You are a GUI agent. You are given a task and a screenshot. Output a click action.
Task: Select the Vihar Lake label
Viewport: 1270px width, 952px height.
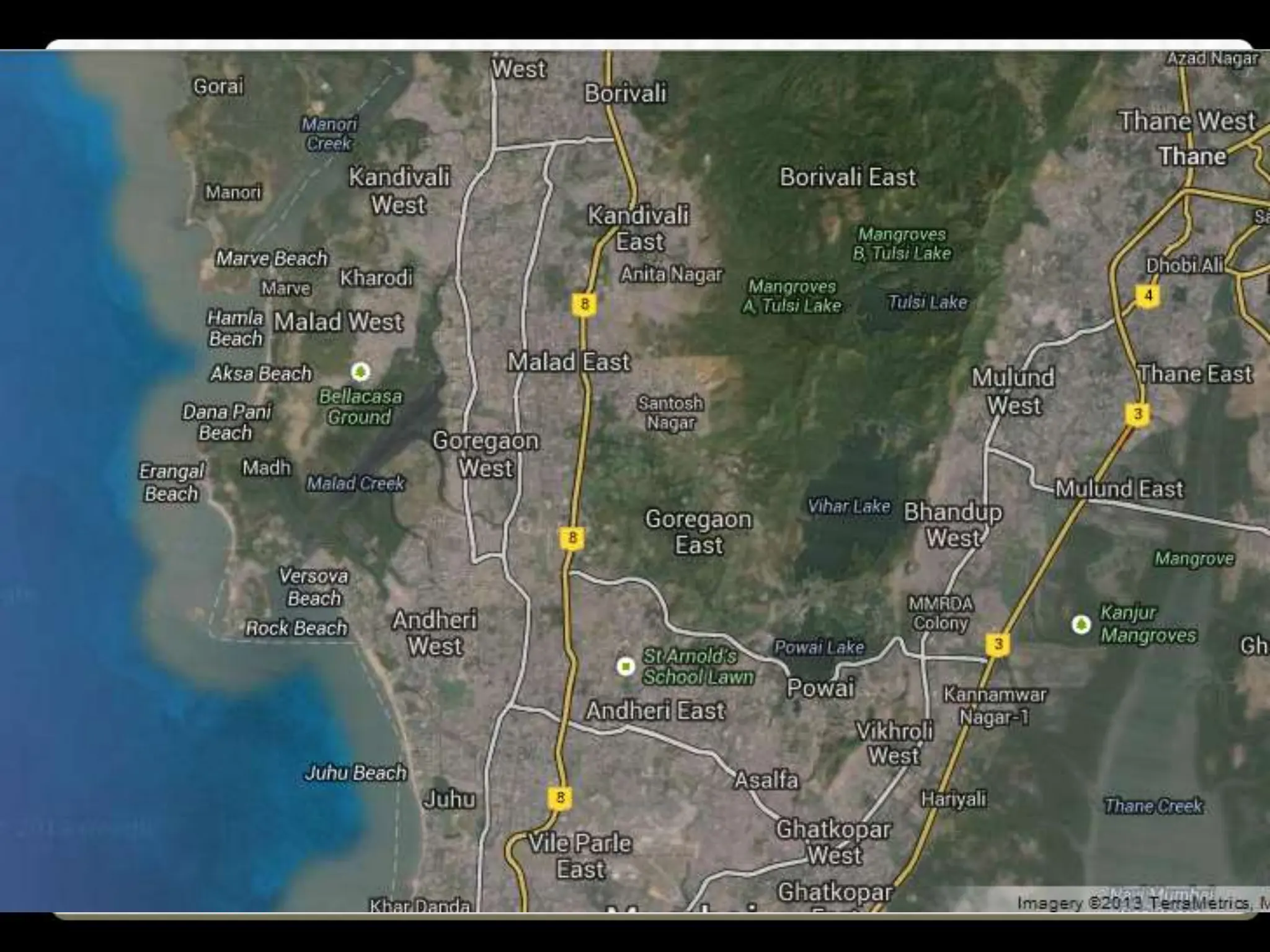(848, 506)
